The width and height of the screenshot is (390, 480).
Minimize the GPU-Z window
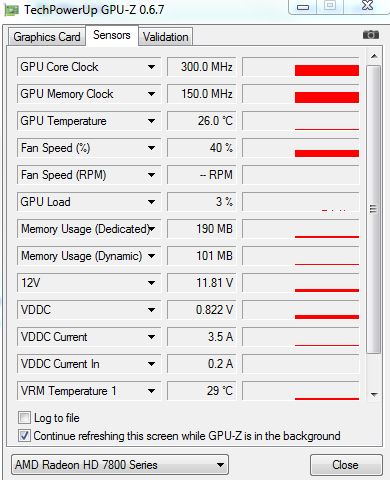[x=303, y=7]
